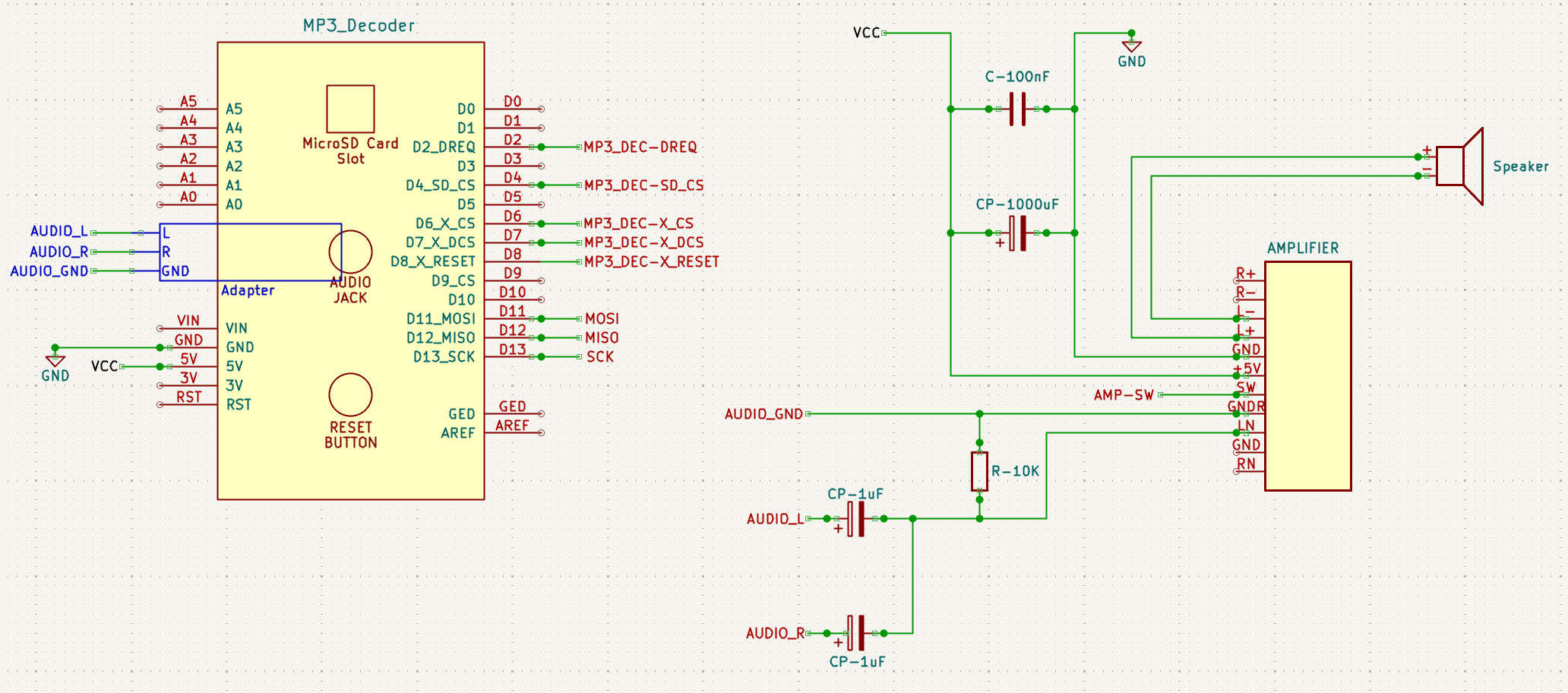Image resolution: width=1568 pixels, height=693 pixels.
Task: Click the Speaker symbol
Action: 1459,166
